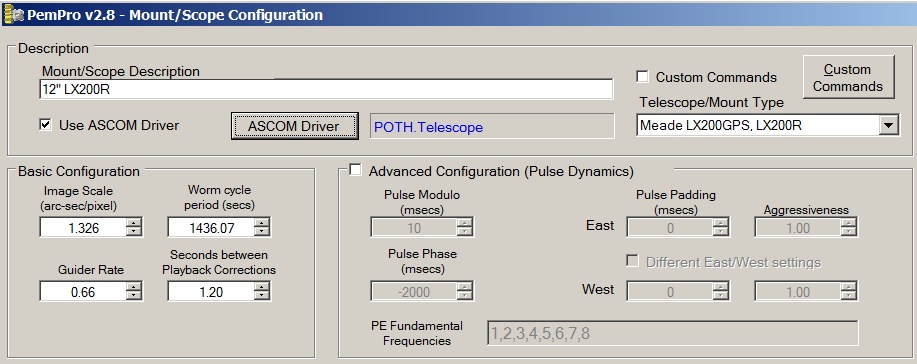This screenshot has width=917, height=364.
Task: Click the ASCOM Driver button
Action: tap(294, 126)
